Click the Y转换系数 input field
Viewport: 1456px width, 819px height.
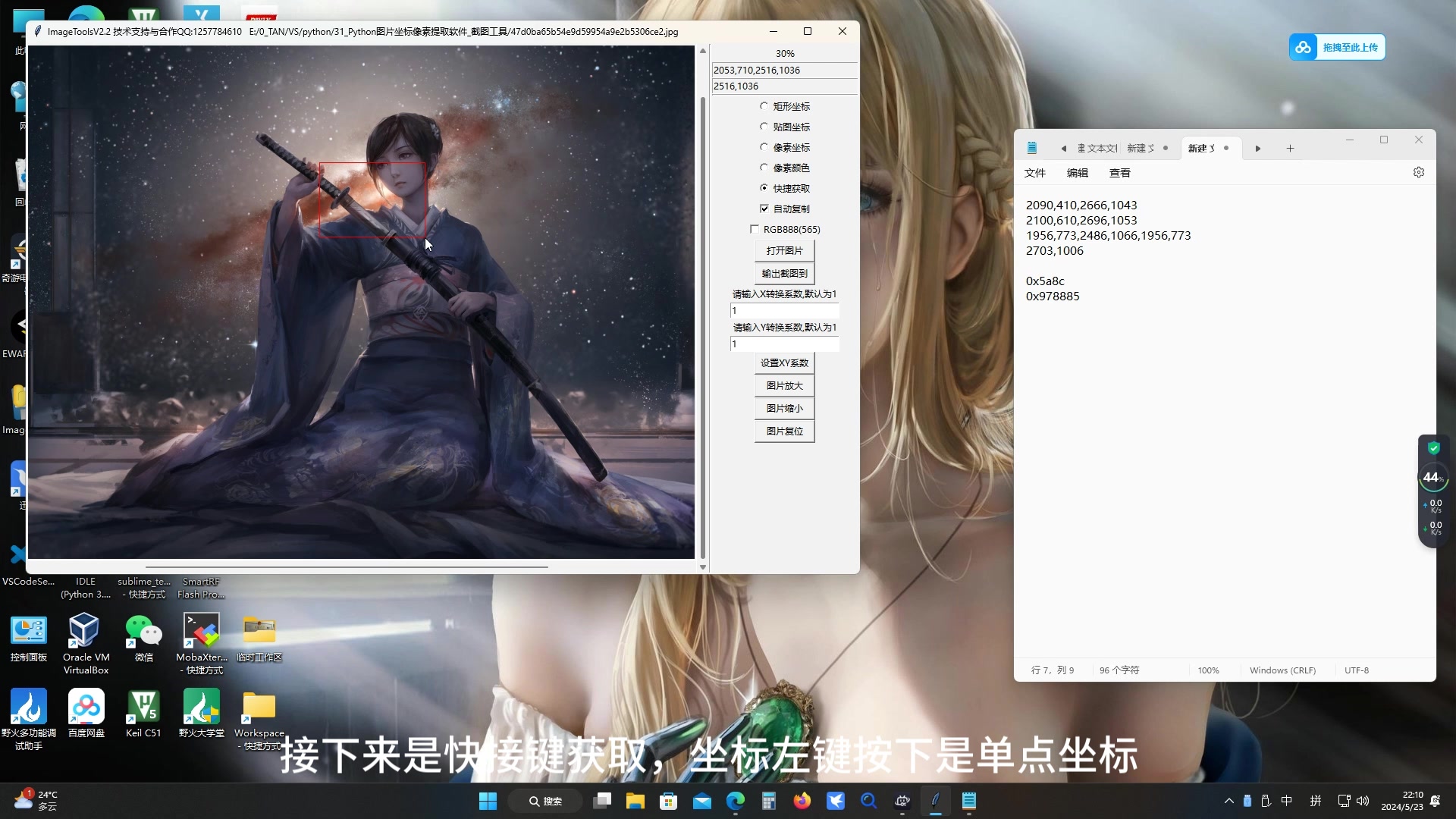tap(784, 343)
